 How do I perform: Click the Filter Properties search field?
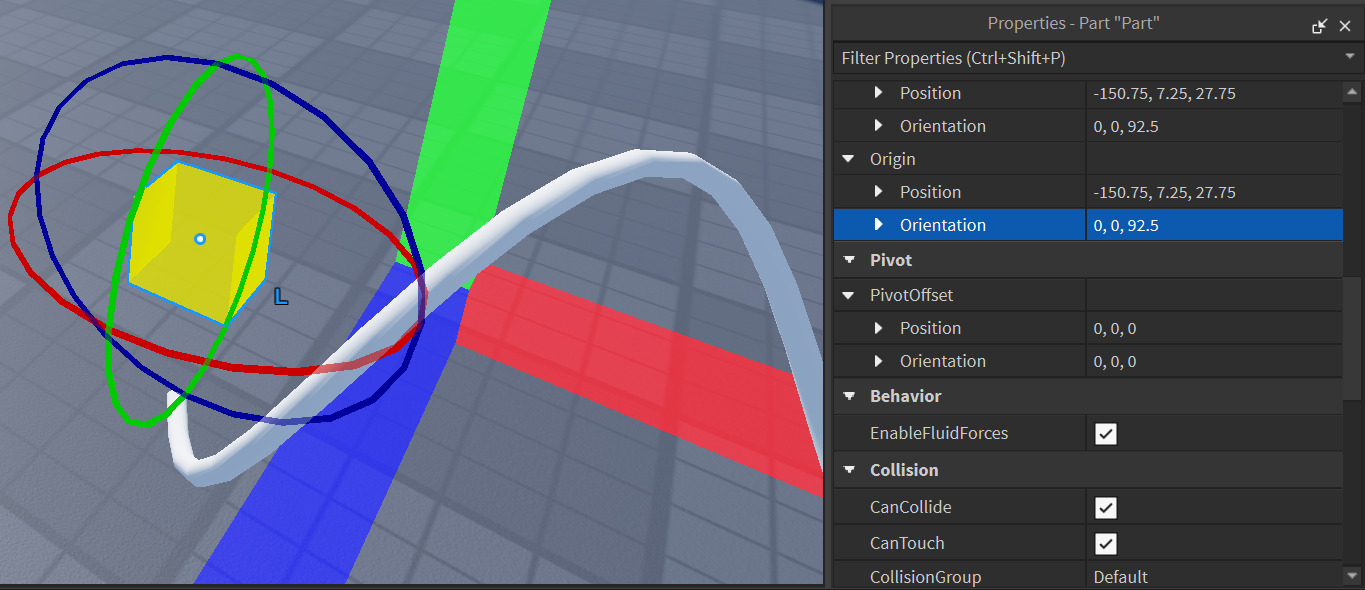pyautogui.click(x=1088, y=58)
